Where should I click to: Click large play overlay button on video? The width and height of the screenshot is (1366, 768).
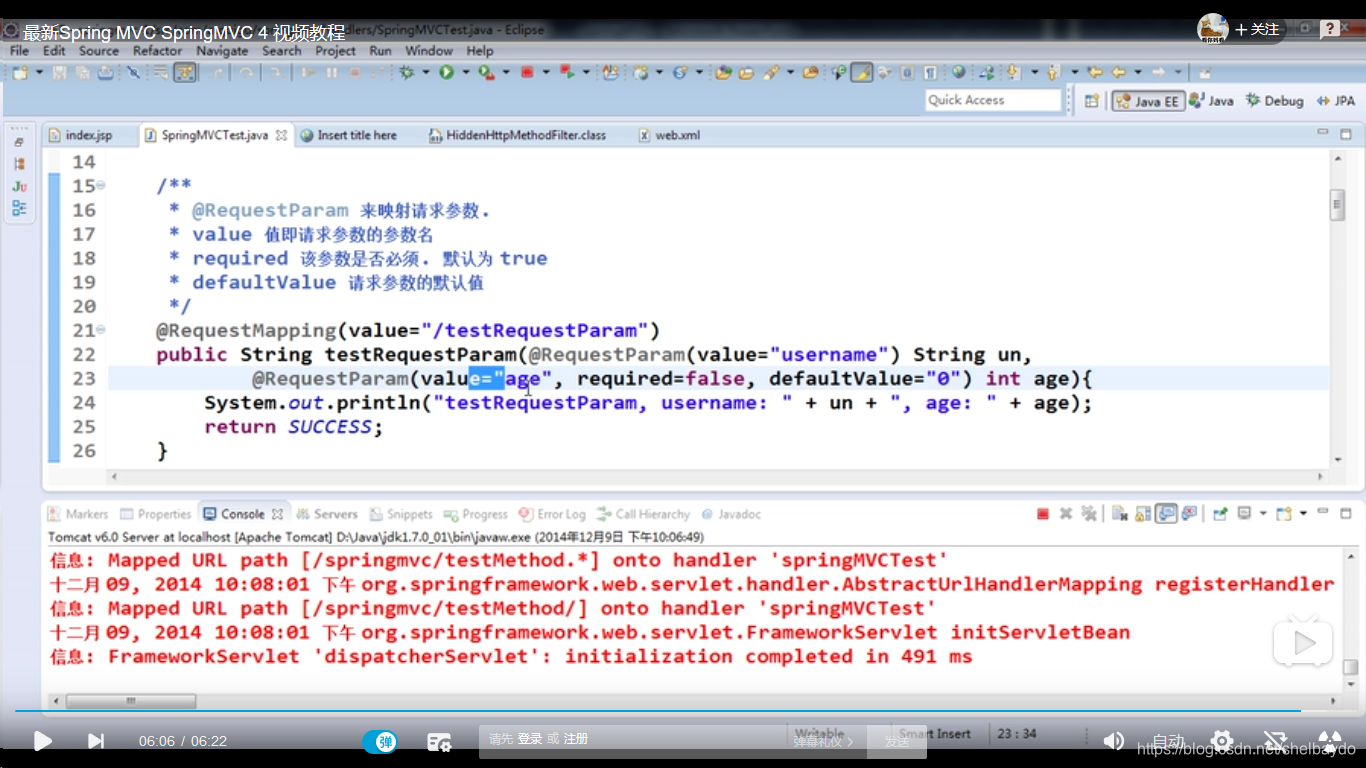pyautogui.click(x=1302, y=643)
